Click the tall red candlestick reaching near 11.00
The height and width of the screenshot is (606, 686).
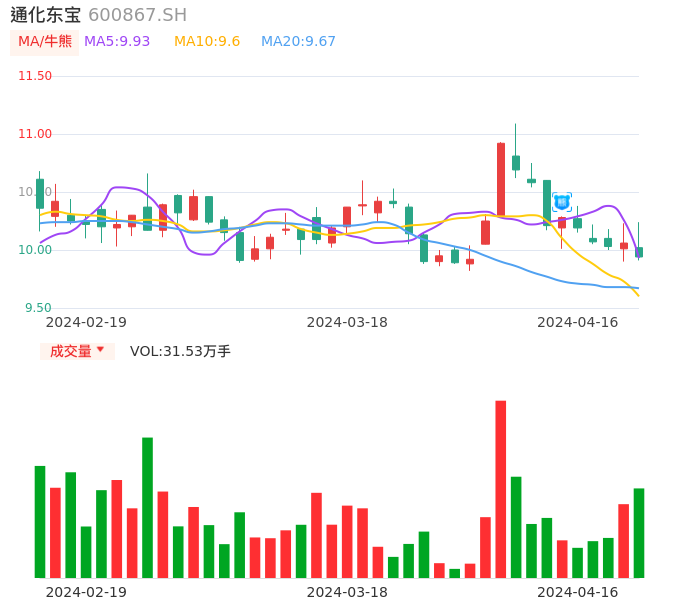(501, 179)
